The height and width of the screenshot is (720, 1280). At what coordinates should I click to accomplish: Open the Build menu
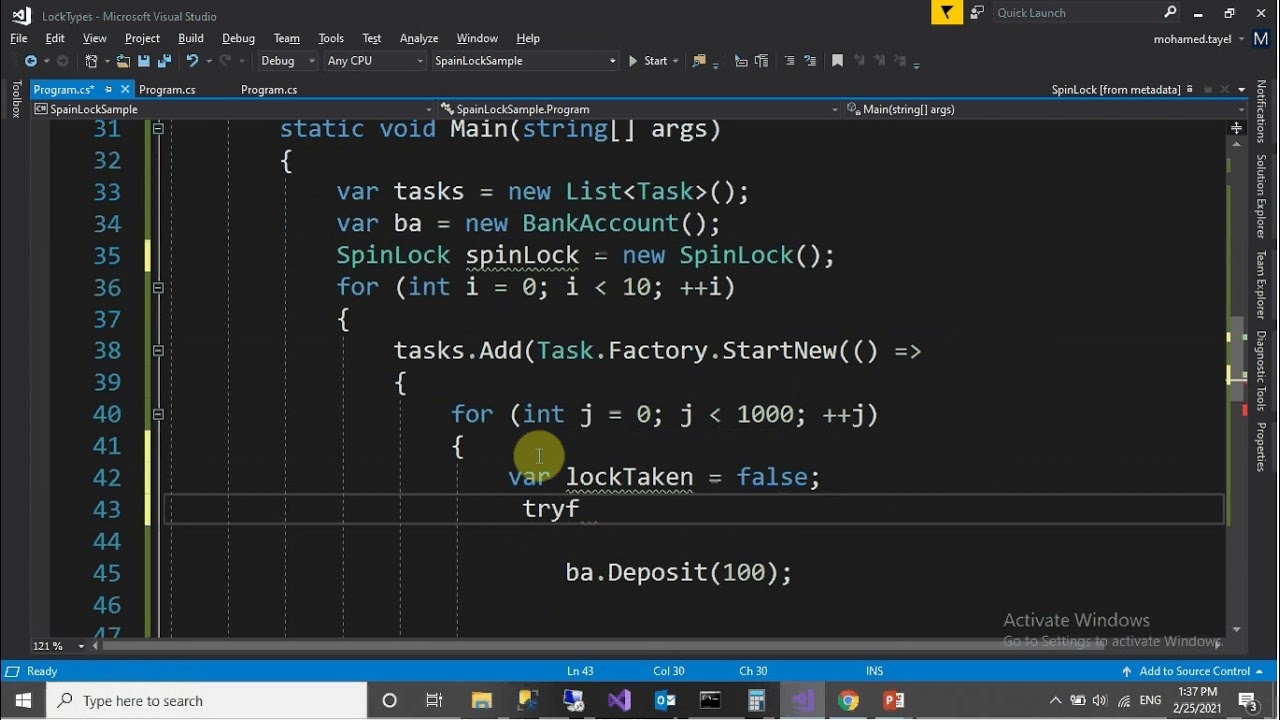[x=191, y=38]
